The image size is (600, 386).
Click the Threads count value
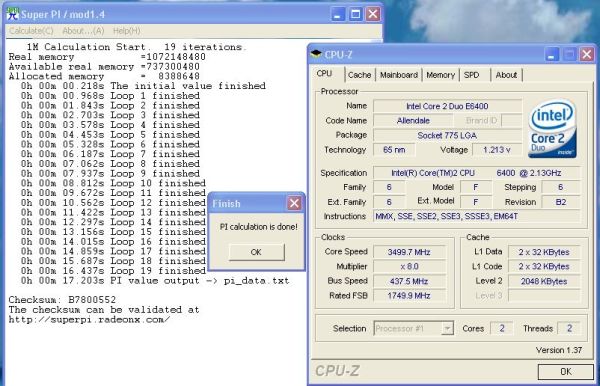pyautogui.click(x=569, y=328)
